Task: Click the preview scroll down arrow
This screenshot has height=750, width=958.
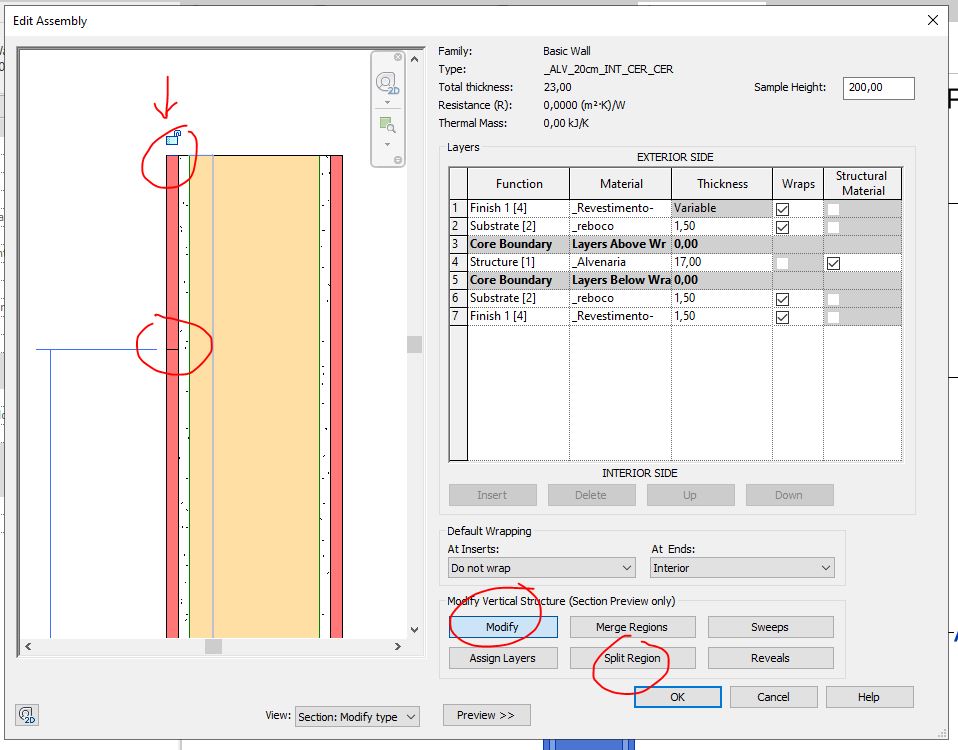Action: (x=414, y=630)
